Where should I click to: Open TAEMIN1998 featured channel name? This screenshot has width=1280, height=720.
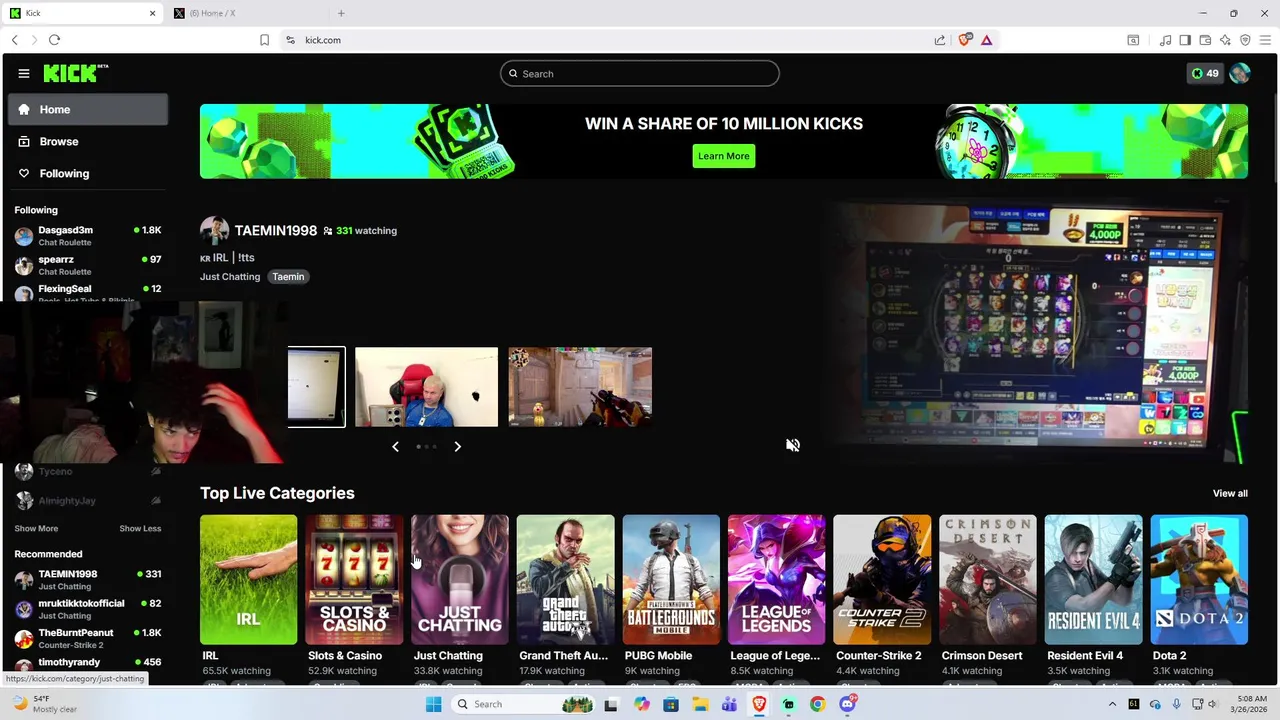point(276,230)
